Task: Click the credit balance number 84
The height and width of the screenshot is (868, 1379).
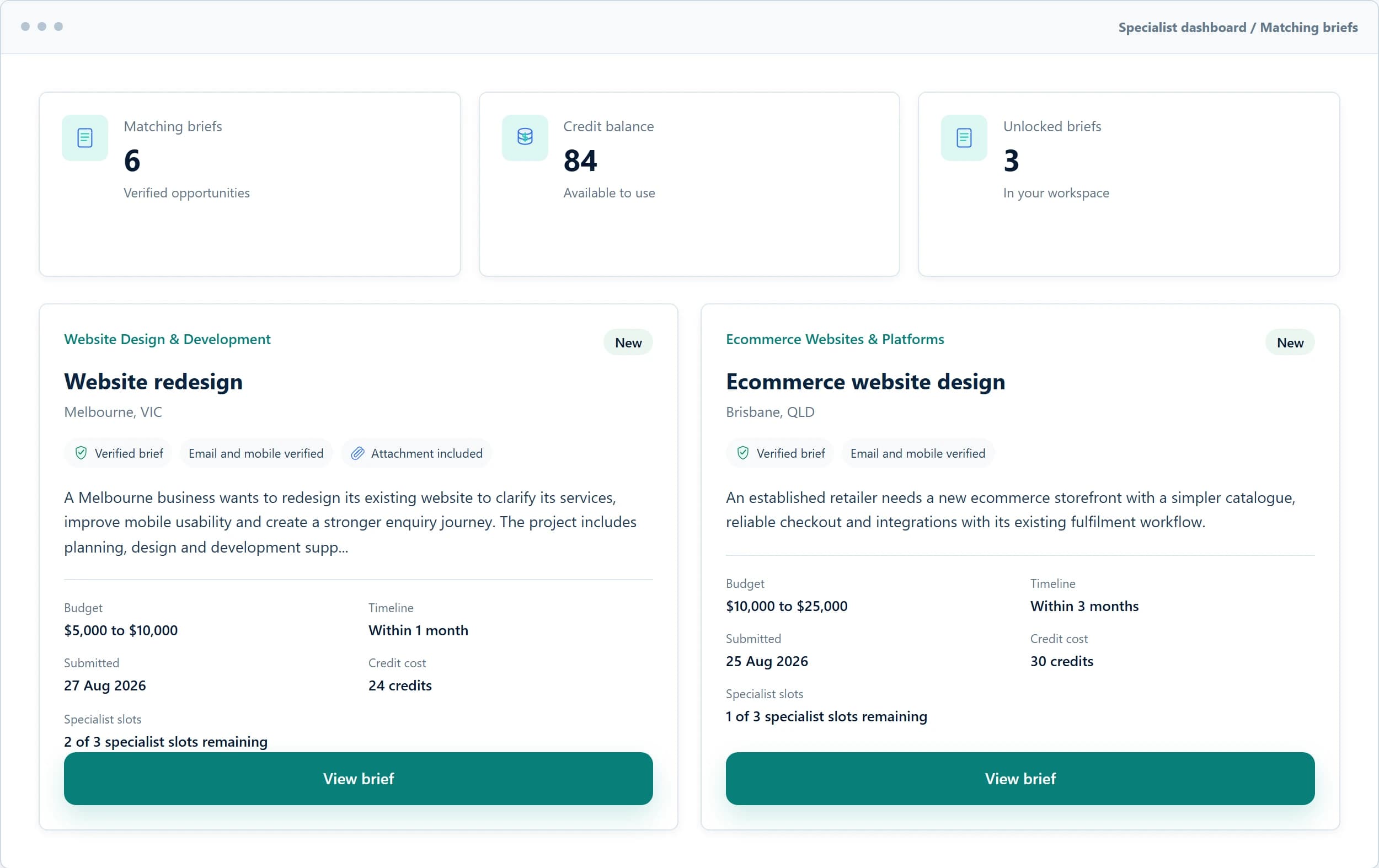Action: 580,160
